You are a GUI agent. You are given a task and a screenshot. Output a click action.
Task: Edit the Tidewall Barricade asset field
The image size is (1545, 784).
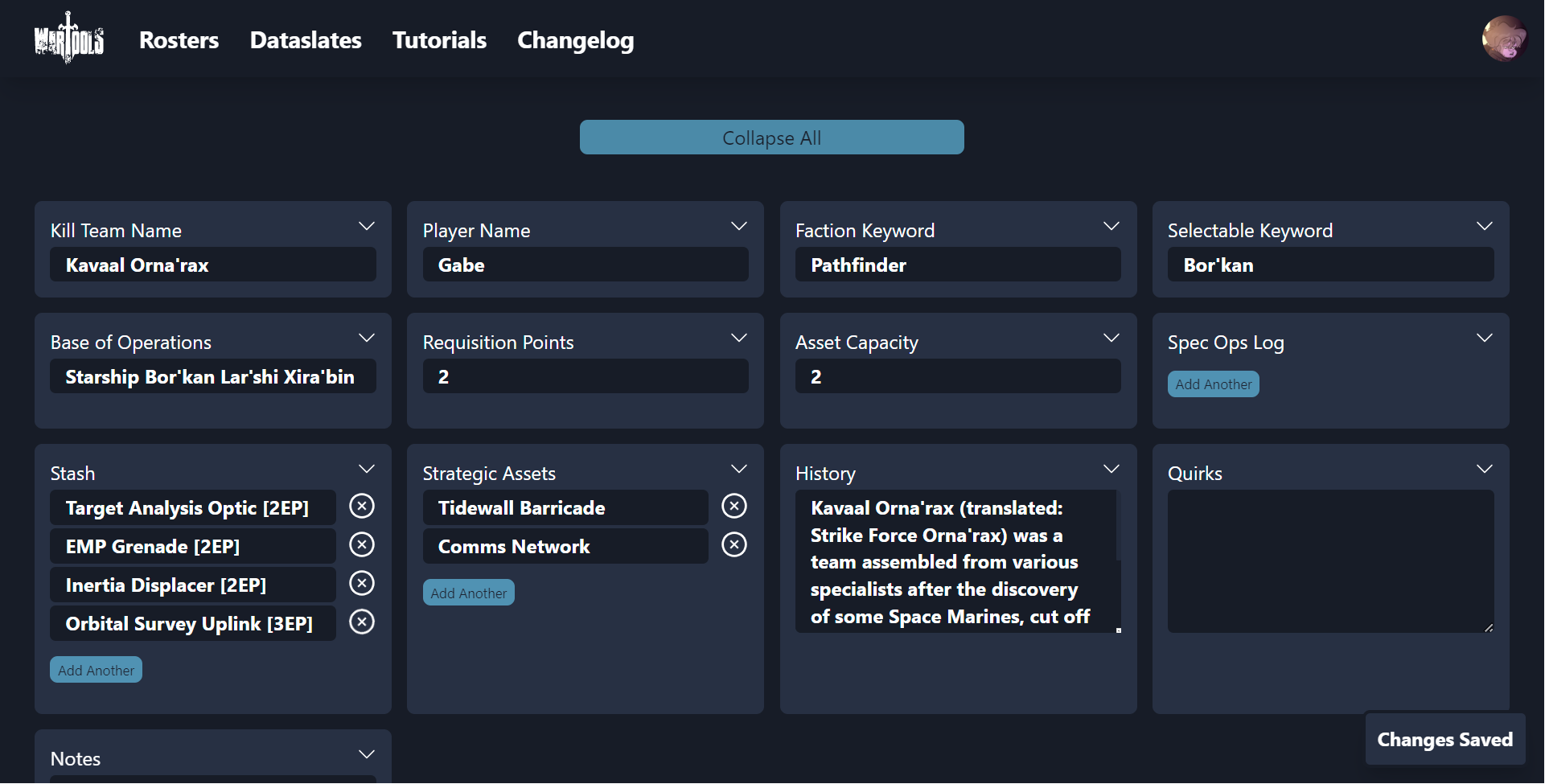565,507
